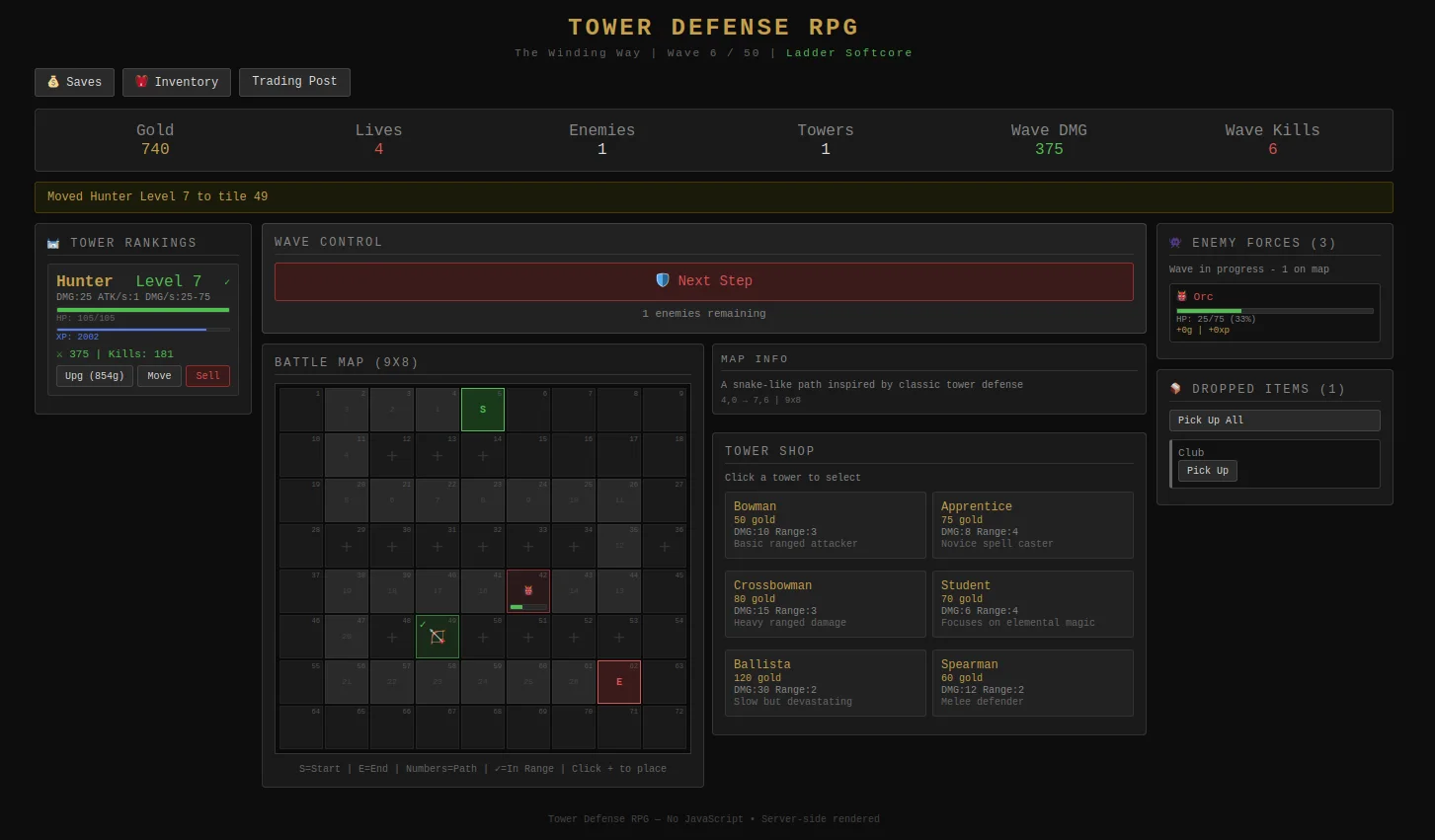Click the green Start tile marked S
1435x840 pixels.
click(483, 410)
